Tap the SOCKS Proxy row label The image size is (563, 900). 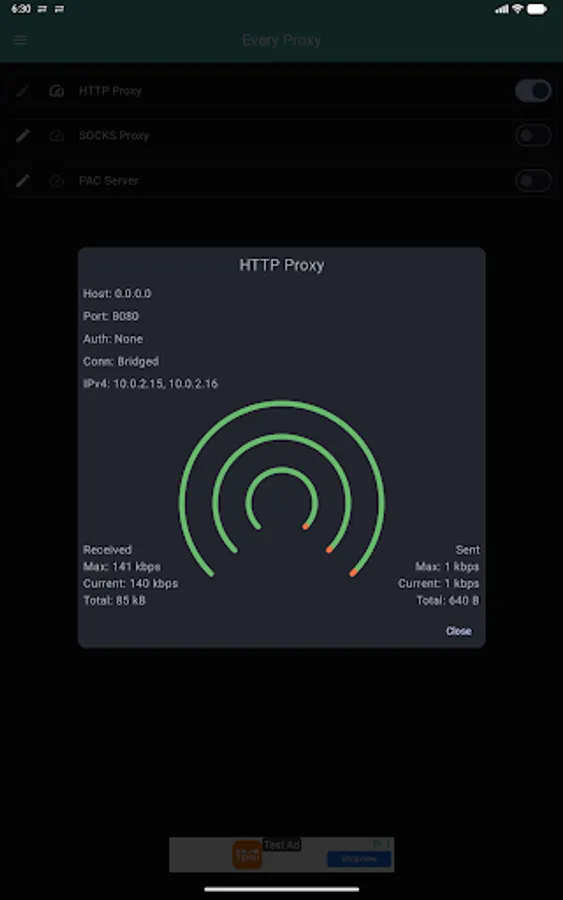point(114,135)
